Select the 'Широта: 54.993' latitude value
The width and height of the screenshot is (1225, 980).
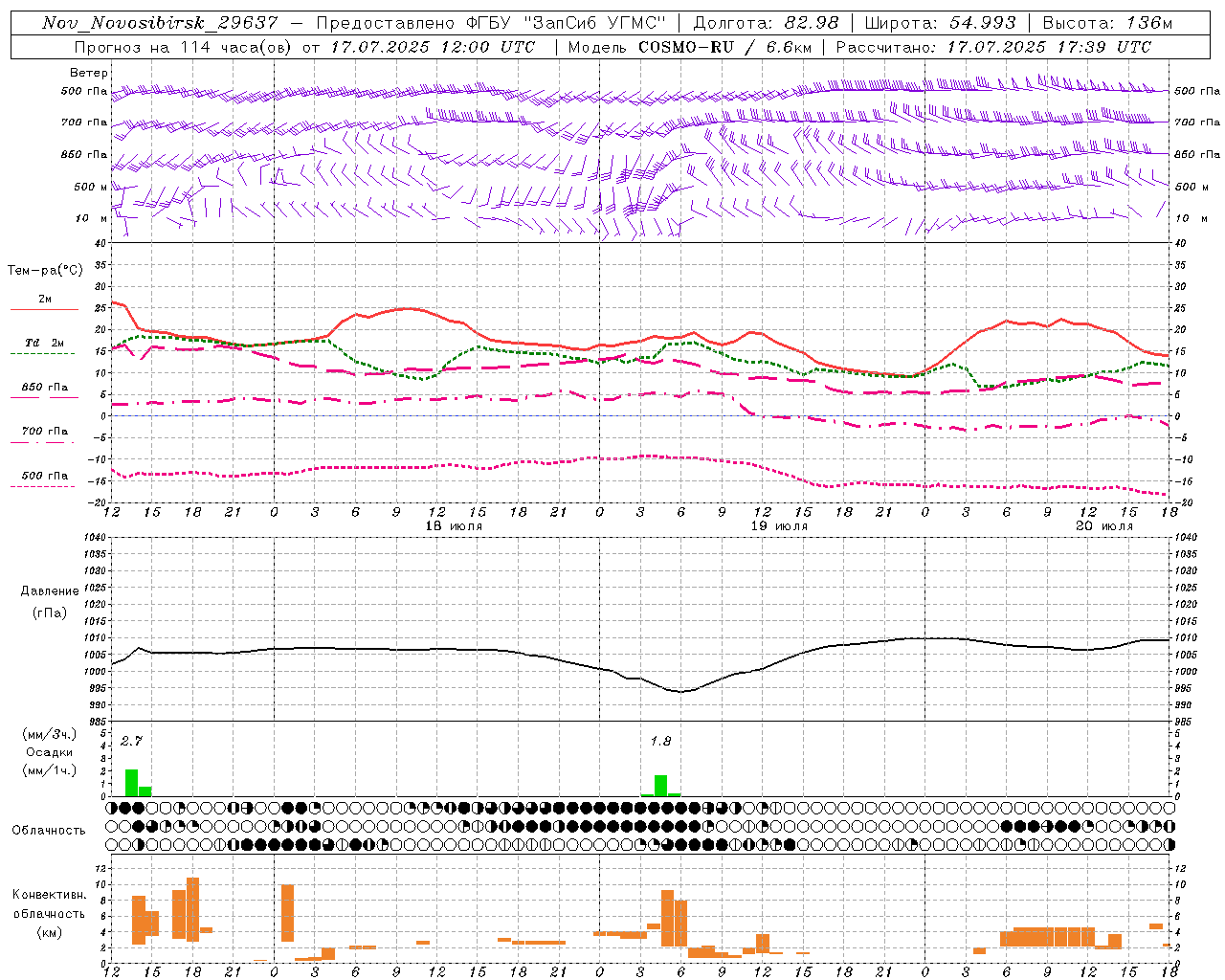941,23
